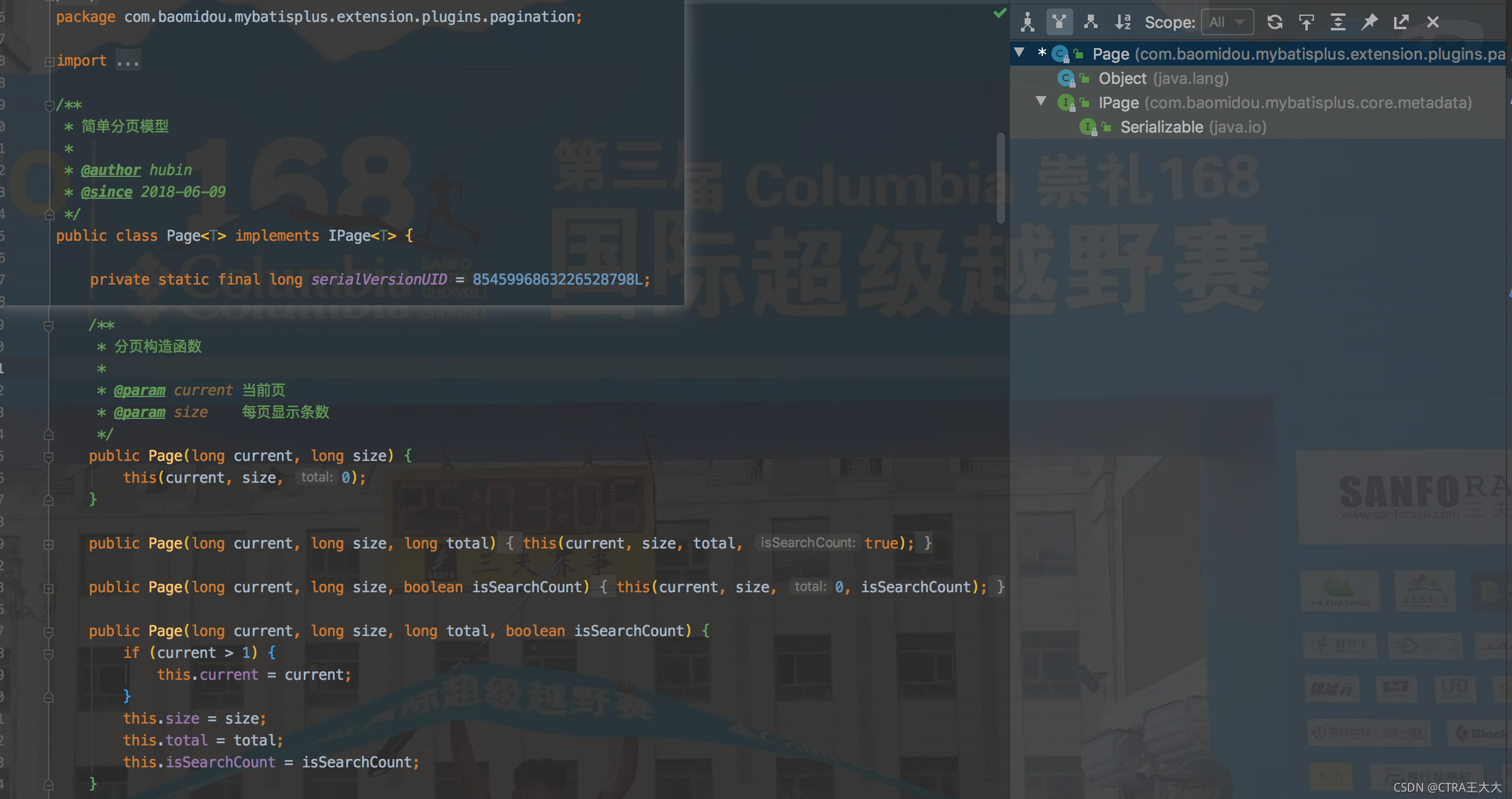1512x799 pixels.
Task: Click the green inspection checkmark icon
Action: (x=1000, y=13)
